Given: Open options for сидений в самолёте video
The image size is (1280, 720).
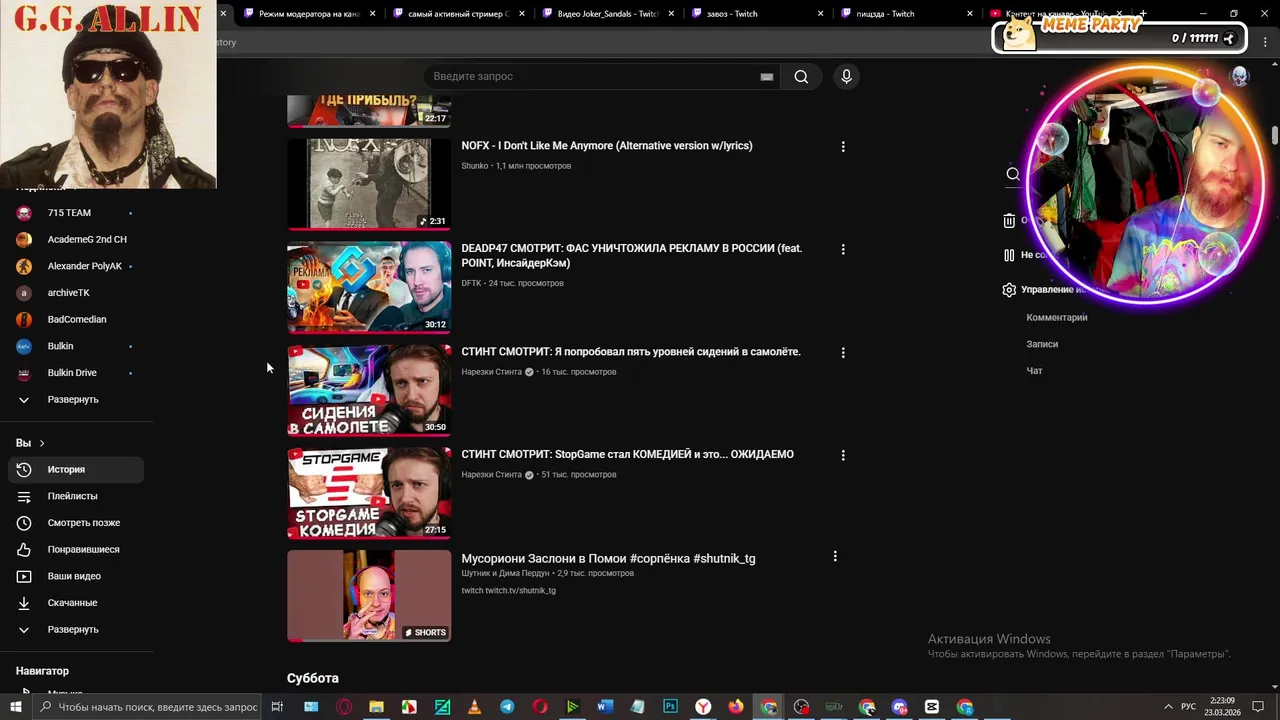Looking at the screenshot, I should [x=843, y=352].
